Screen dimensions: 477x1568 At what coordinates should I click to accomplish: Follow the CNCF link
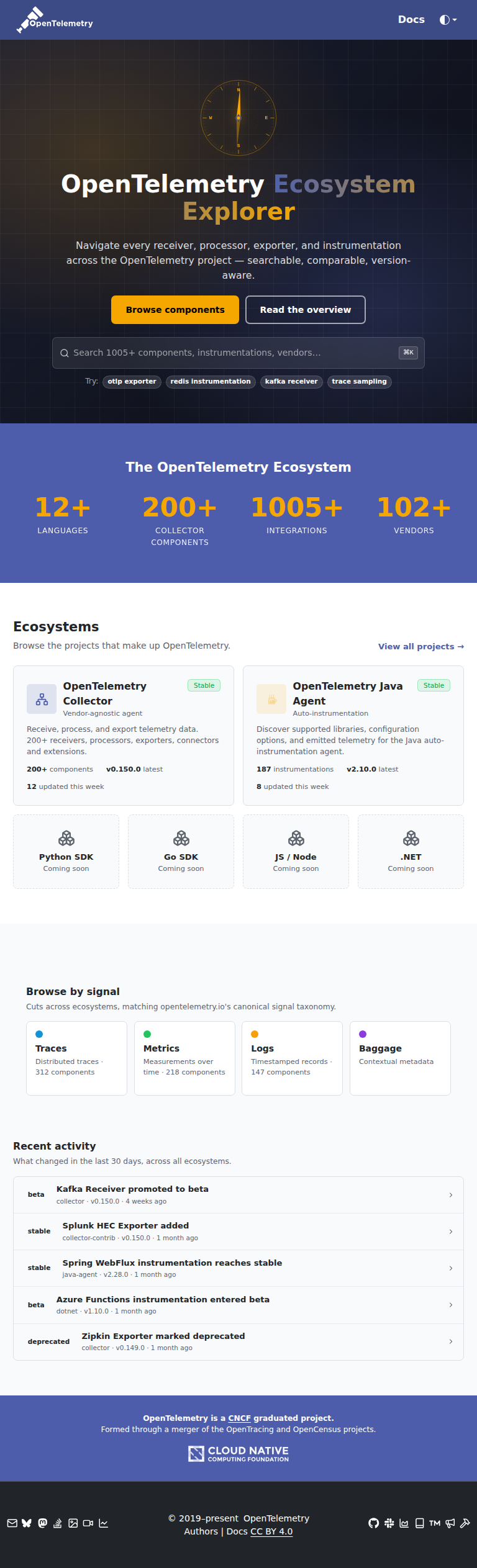(239, 1418)
